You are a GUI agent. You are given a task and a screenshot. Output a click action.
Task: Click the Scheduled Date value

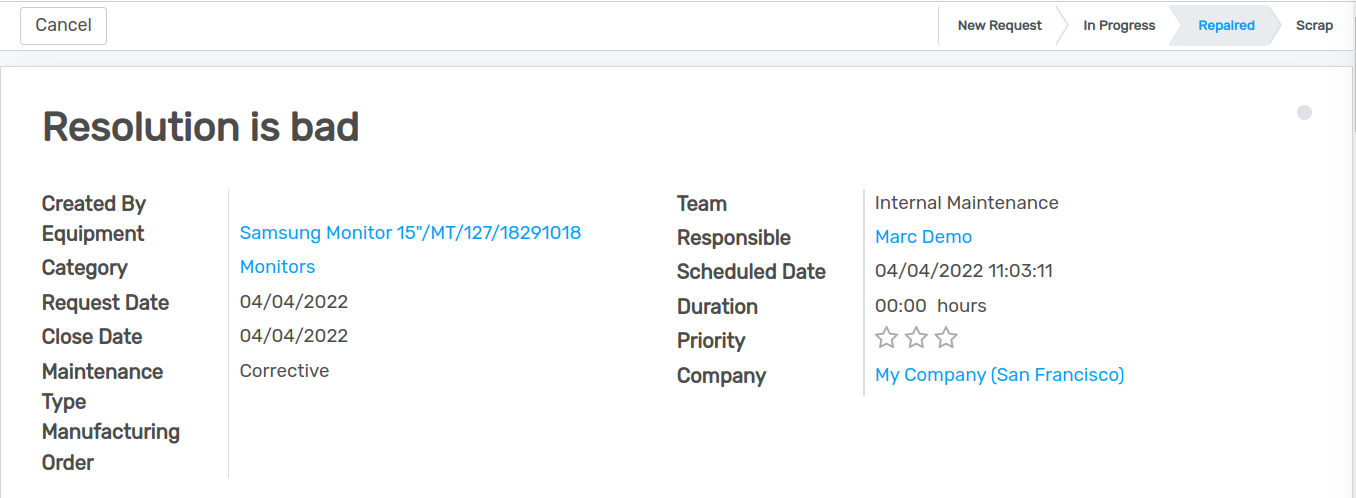coord(963,271)
